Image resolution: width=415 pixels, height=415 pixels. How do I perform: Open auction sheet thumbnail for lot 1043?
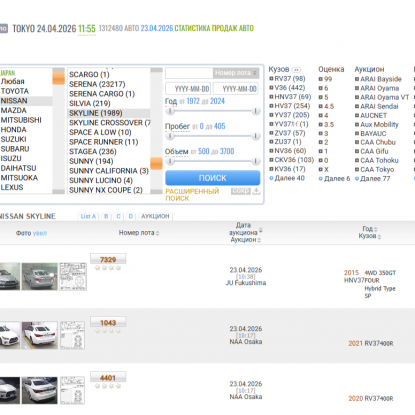coord(72,335)
